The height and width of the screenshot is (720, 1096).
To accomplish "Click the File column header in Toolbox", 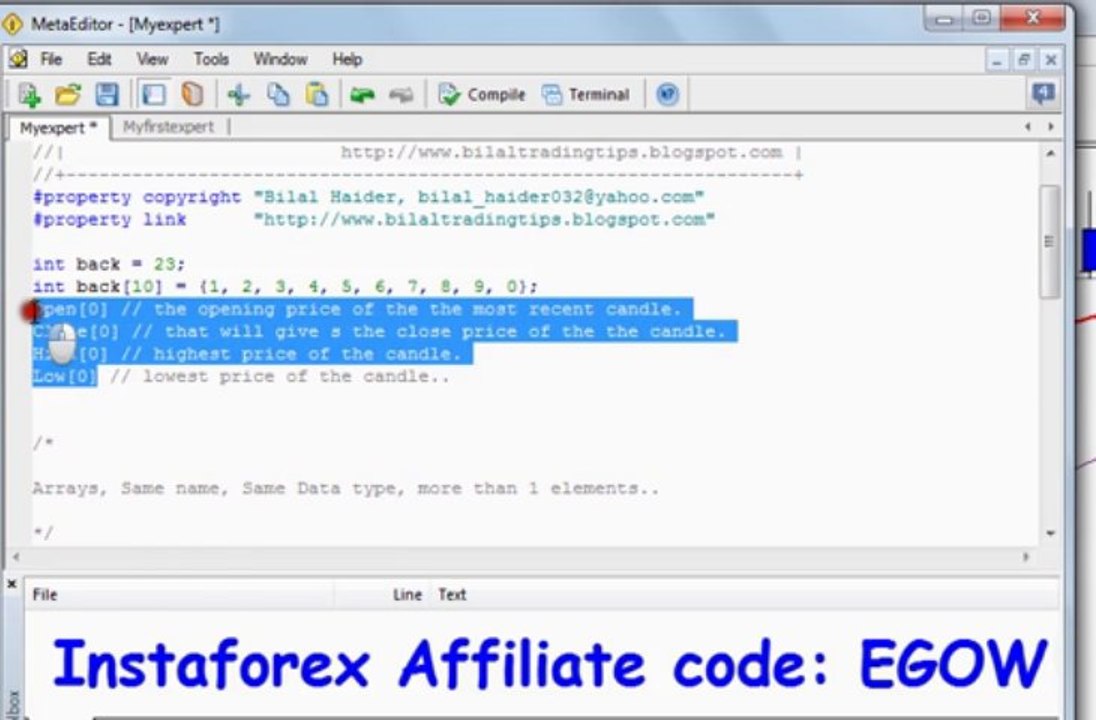I will point(180,595).
